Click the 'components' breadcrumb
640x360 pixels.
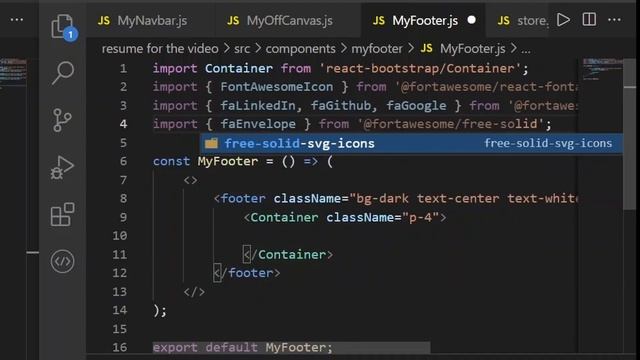coord(300,49)
